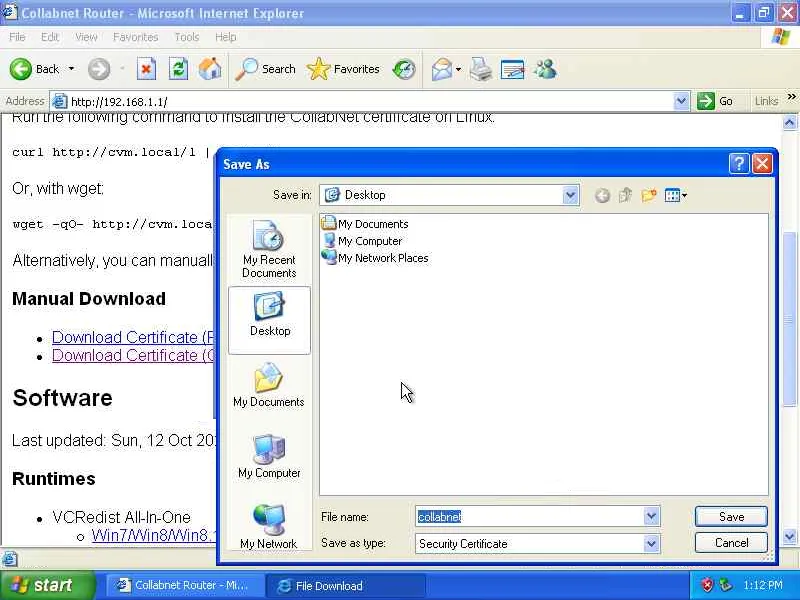Click the Cancel button
The image size is (800, 600).
click(731, 543)
